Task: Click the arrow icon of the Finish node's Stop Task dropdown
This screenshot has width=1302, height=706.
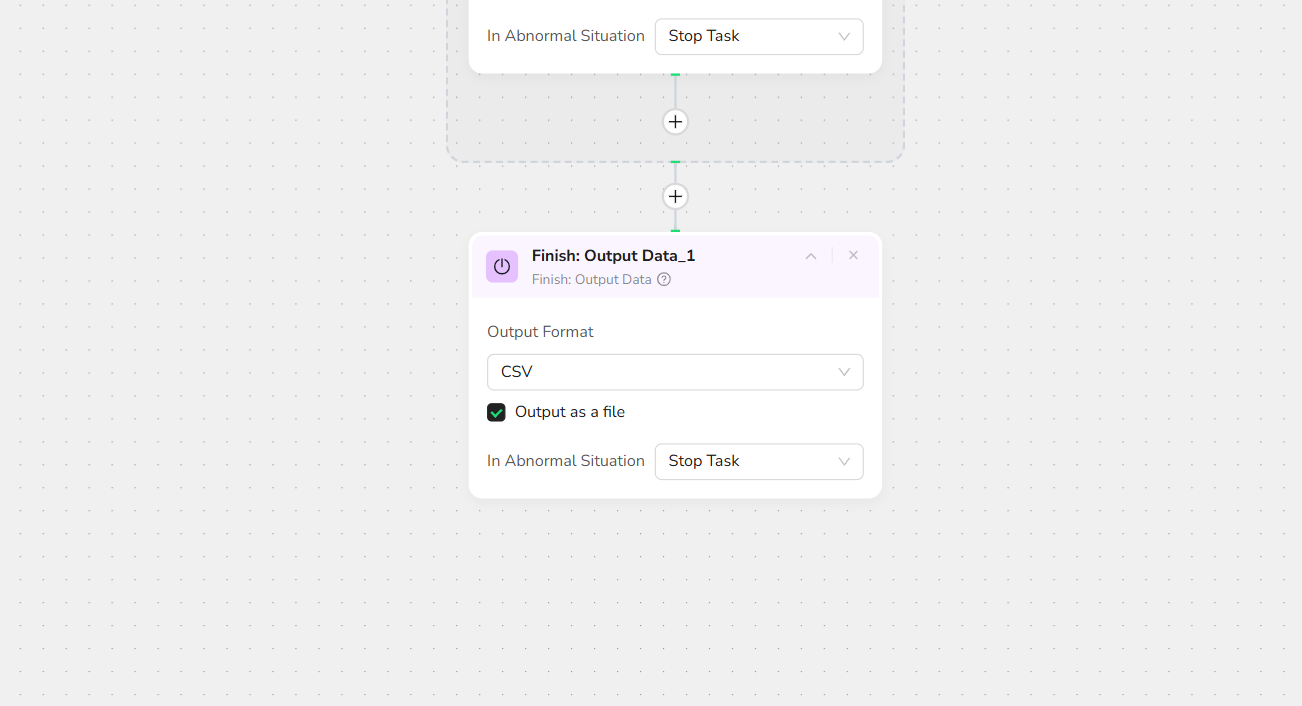Action: 844,461
